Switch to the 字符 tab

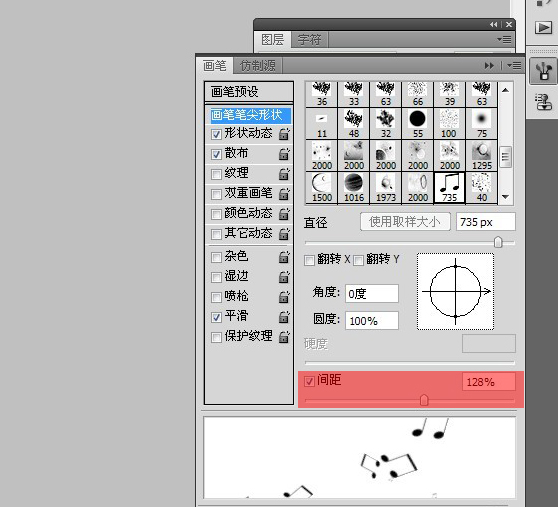click(309, 39)
